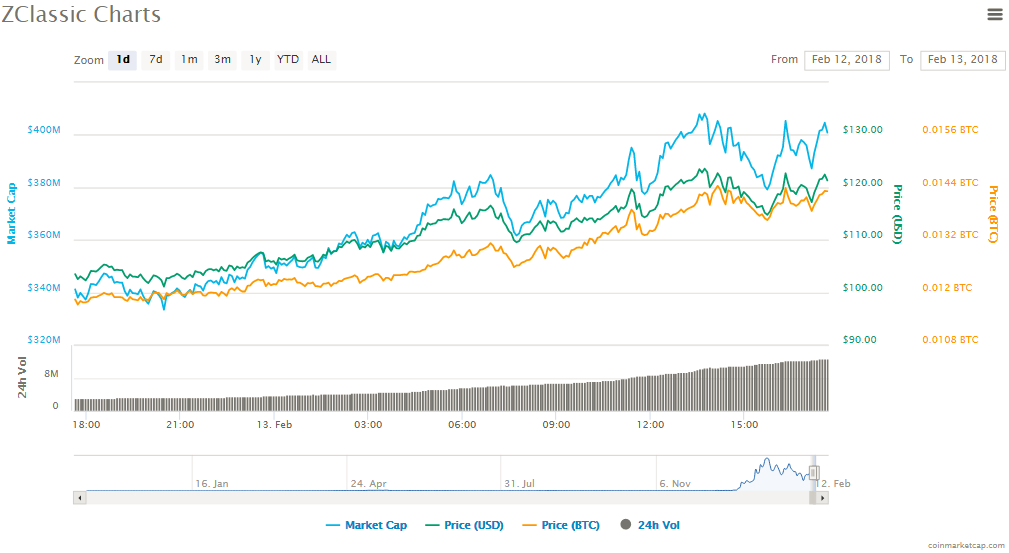Select the ALL zoom range
The image size is (1009, 553).
321,60
